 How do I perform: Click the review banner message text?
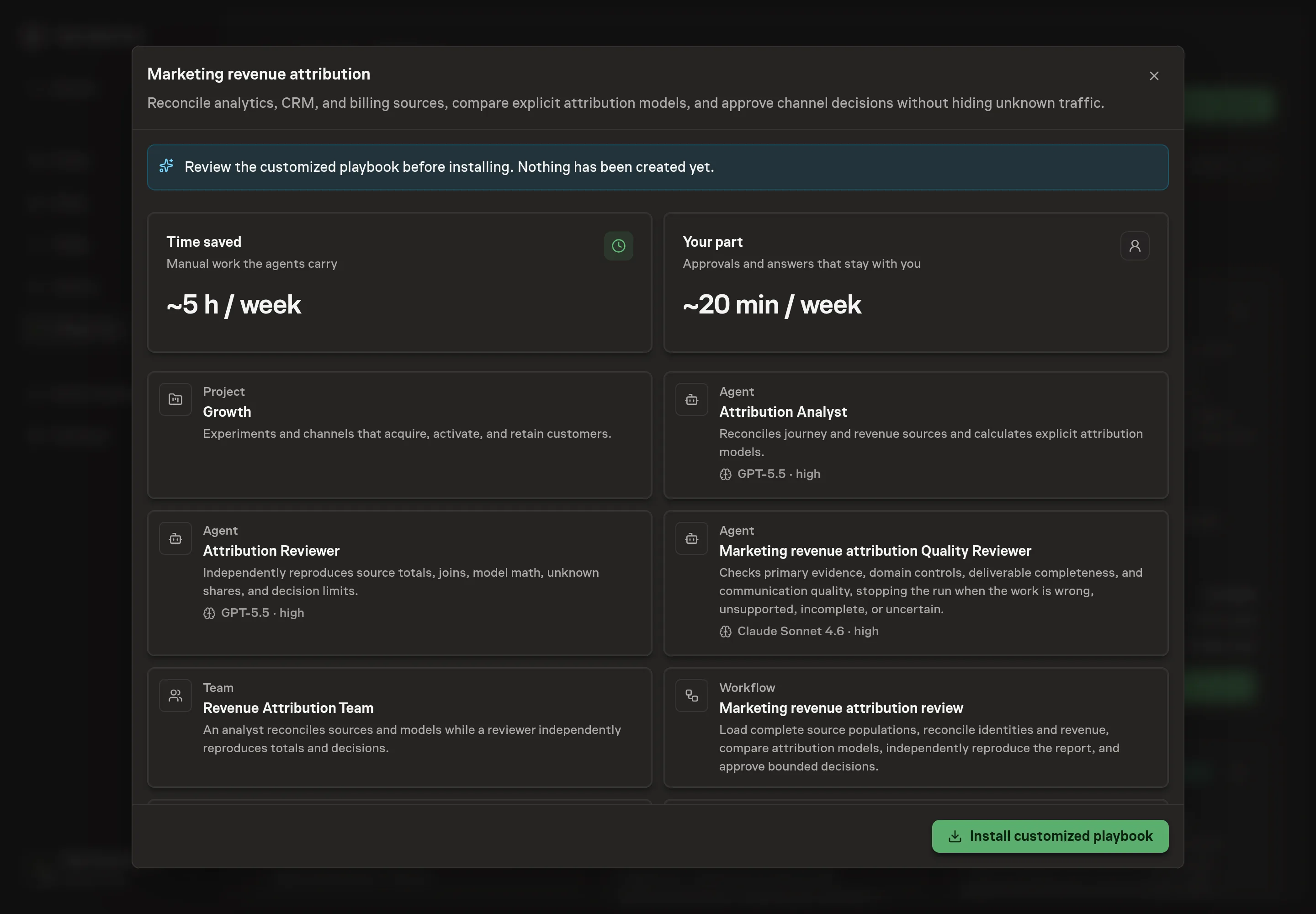tap(449, 167)
